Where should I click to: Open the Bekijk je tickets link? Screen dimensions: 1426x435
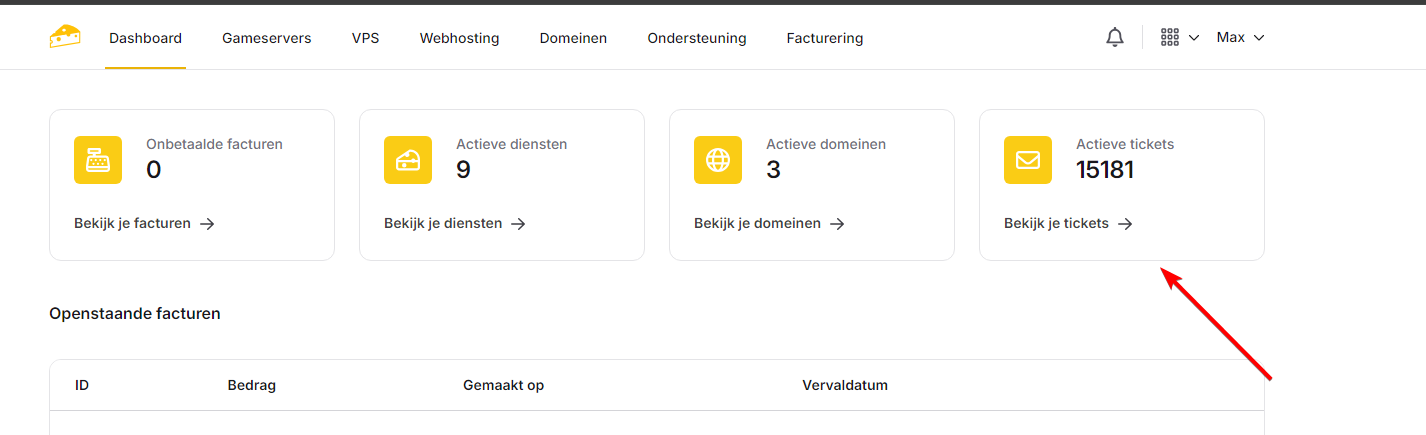click(1067, 224)
